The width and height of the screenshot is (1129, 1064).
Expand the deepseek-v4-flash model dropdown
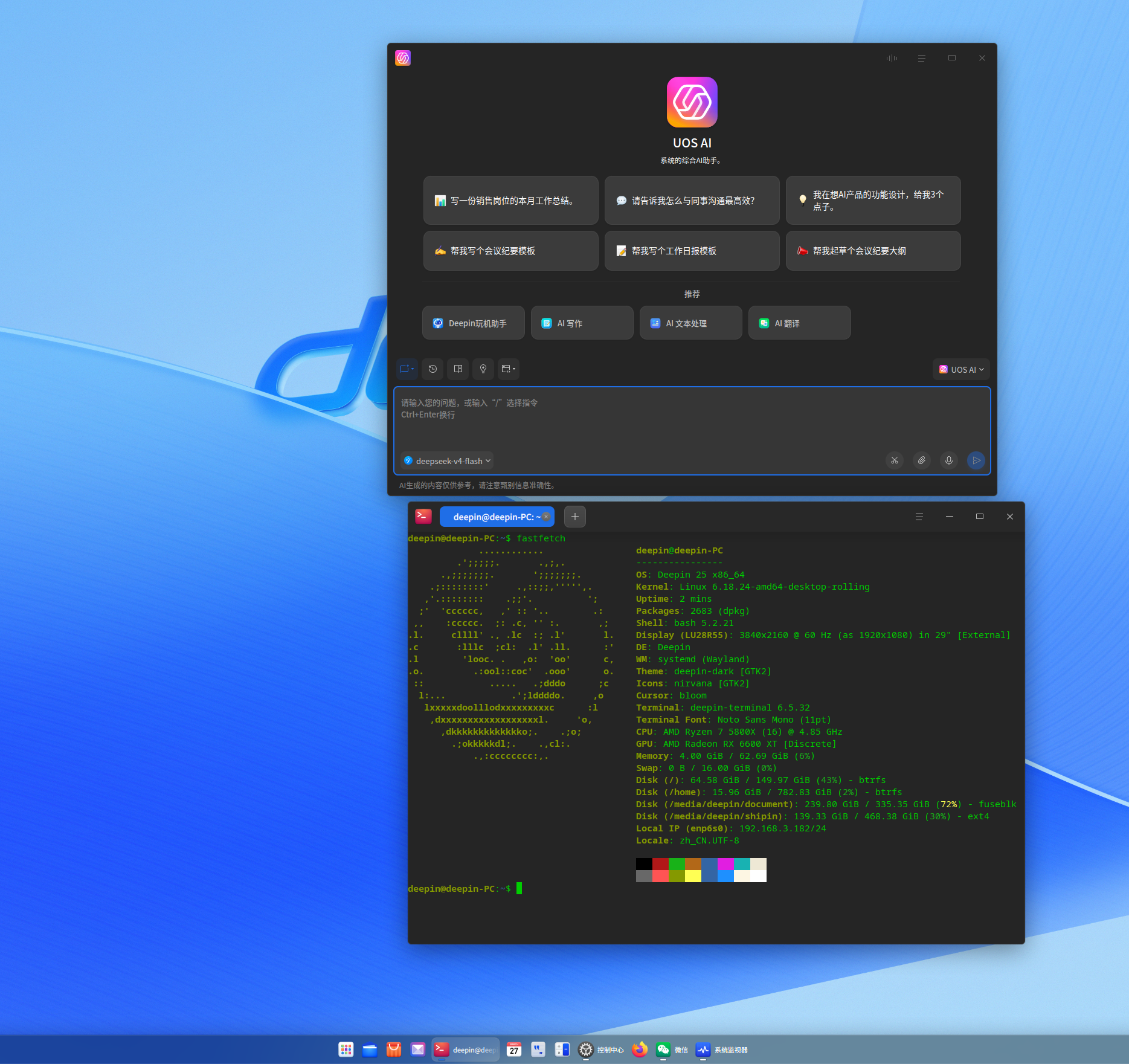tap(447, 461)
